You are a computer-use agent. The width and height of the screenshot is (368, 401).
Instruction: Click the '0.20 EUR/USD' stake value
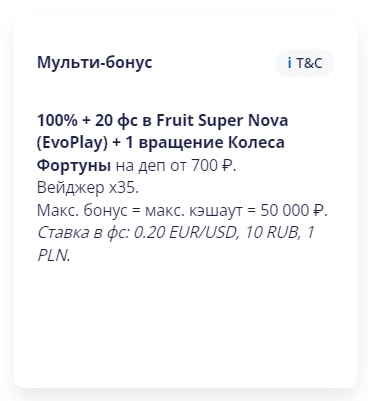(x=186, y=233)
